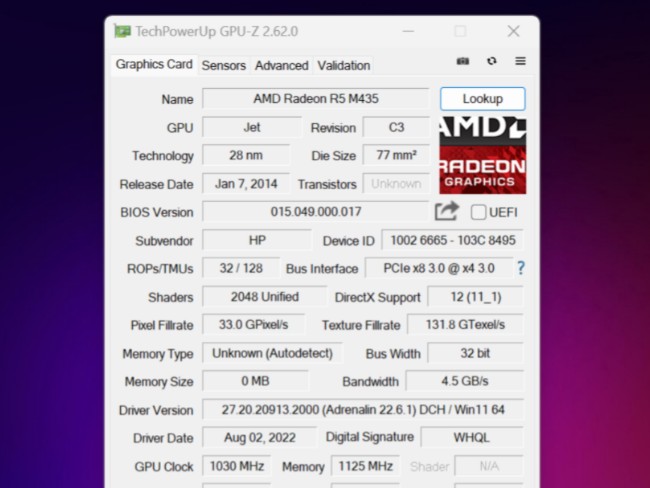Click the 'Digital Signature' label
Image resolution: width=650 pixels, height=488 pixels.
point(370,437)
